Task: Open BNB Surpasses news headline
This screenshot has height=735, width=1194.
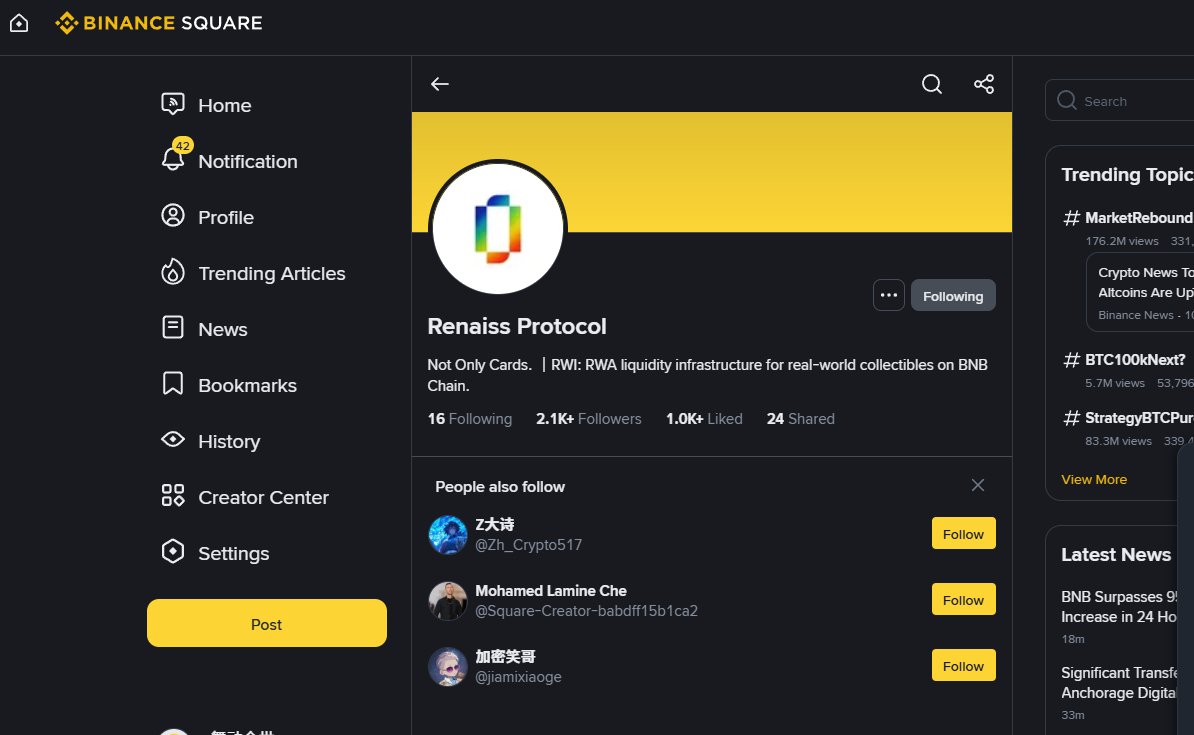Action: click(1119, 607)
